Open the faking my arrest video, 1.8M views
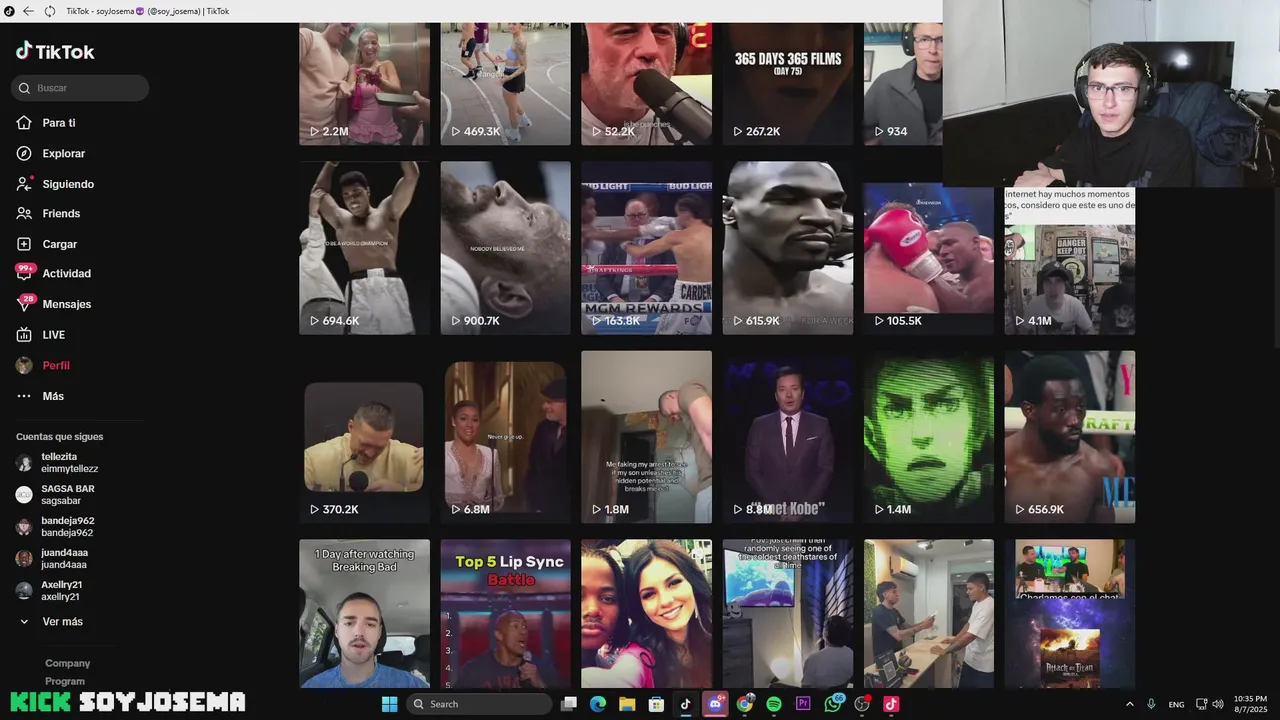 pyautogui.click(x=646, y=437)
